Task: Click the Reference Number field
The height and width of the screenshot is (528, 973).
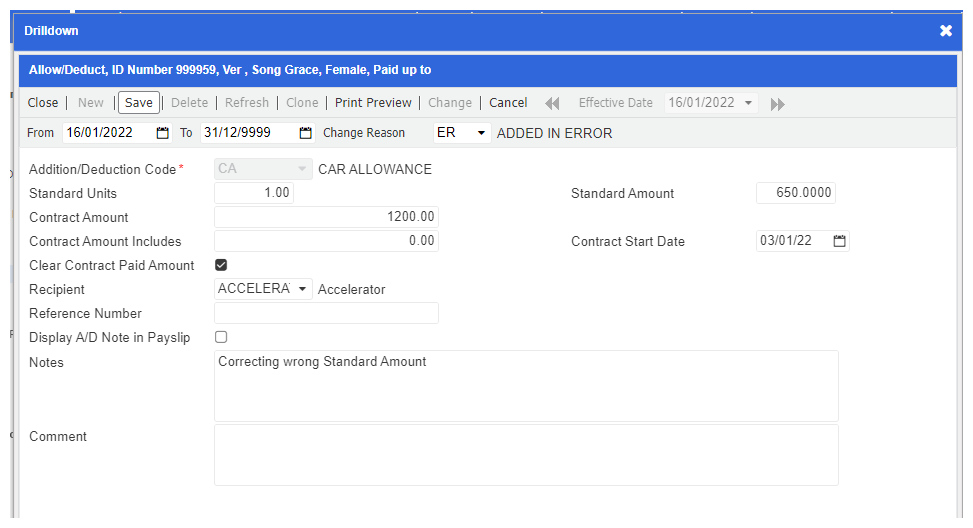Action: tap(326, 313)
